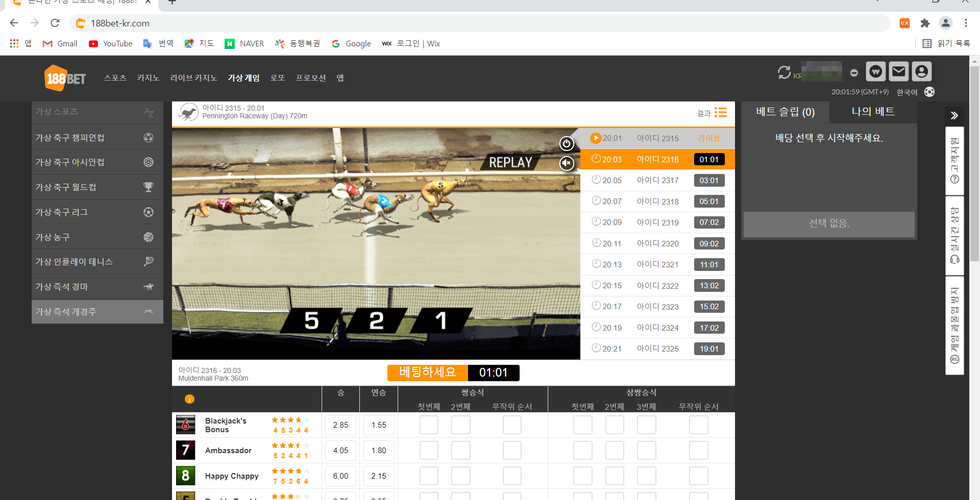Open 가상 축구 리그 in sidebar
Viewport: 980px width, 500px height.
coord(97,212)
